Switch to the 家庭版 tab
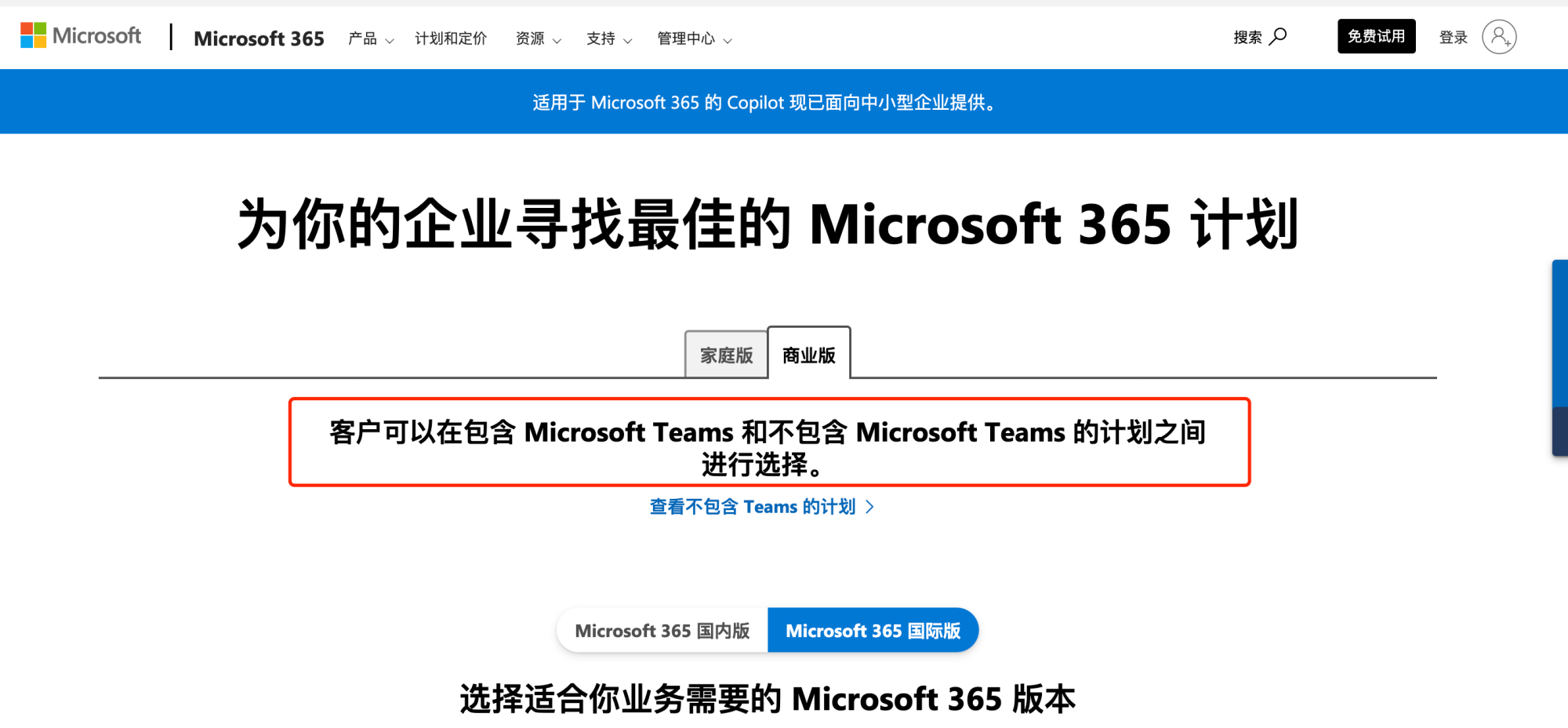1568x728 pixels. point(726,355)
